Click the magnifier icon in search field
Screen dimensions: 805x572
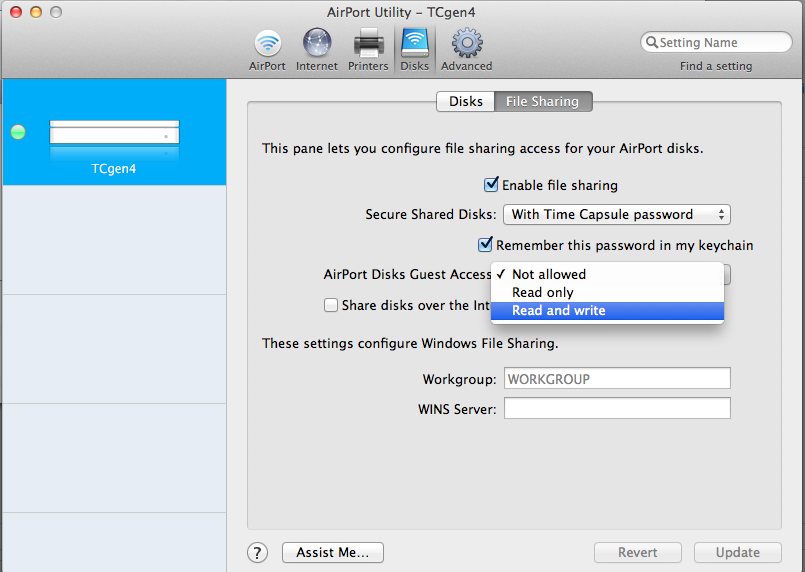tap(651, 42)
